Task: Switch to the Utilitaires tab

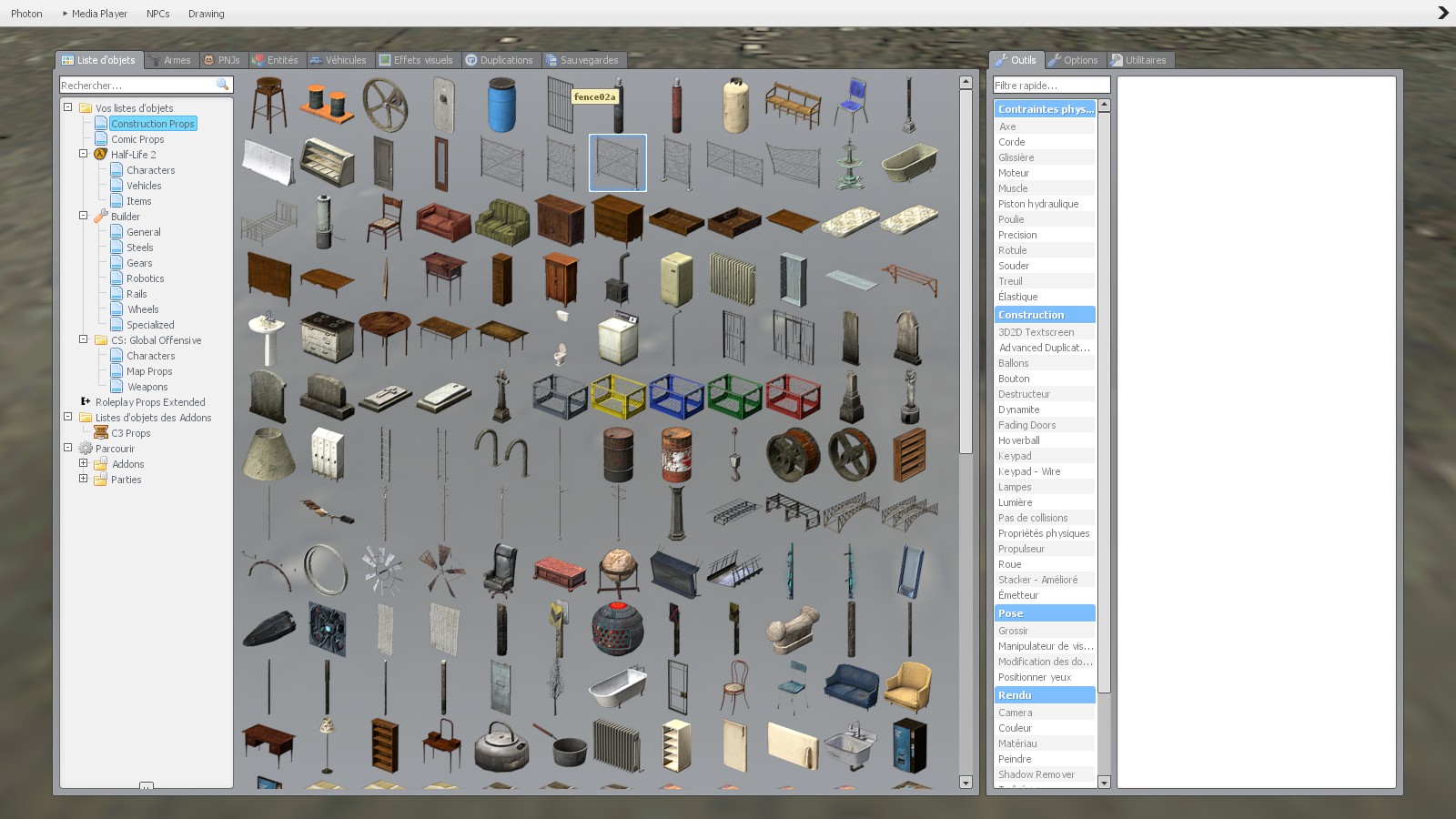Action: [x=1139, y=60]
